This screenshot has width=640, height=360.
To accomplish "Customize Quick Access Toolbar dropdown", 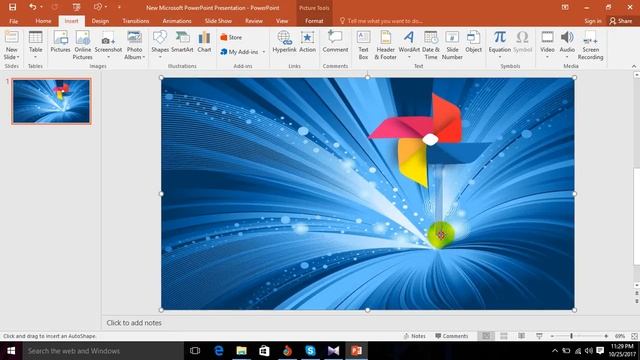I will pyautogui.click(x=119, y=7).
